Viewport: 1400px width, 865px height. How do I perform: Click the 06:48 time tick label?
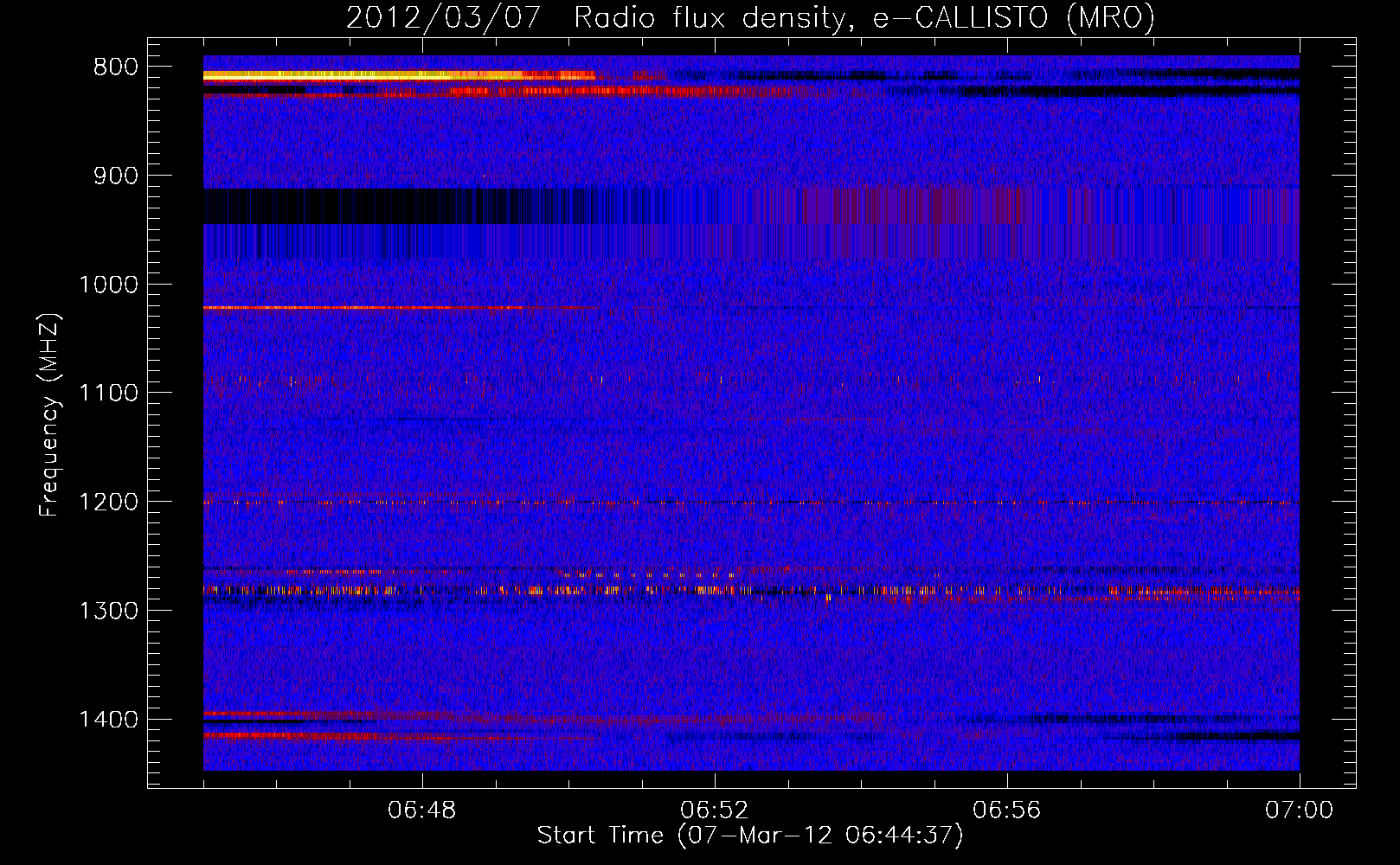pyautogui.click(x=422, y=811)
